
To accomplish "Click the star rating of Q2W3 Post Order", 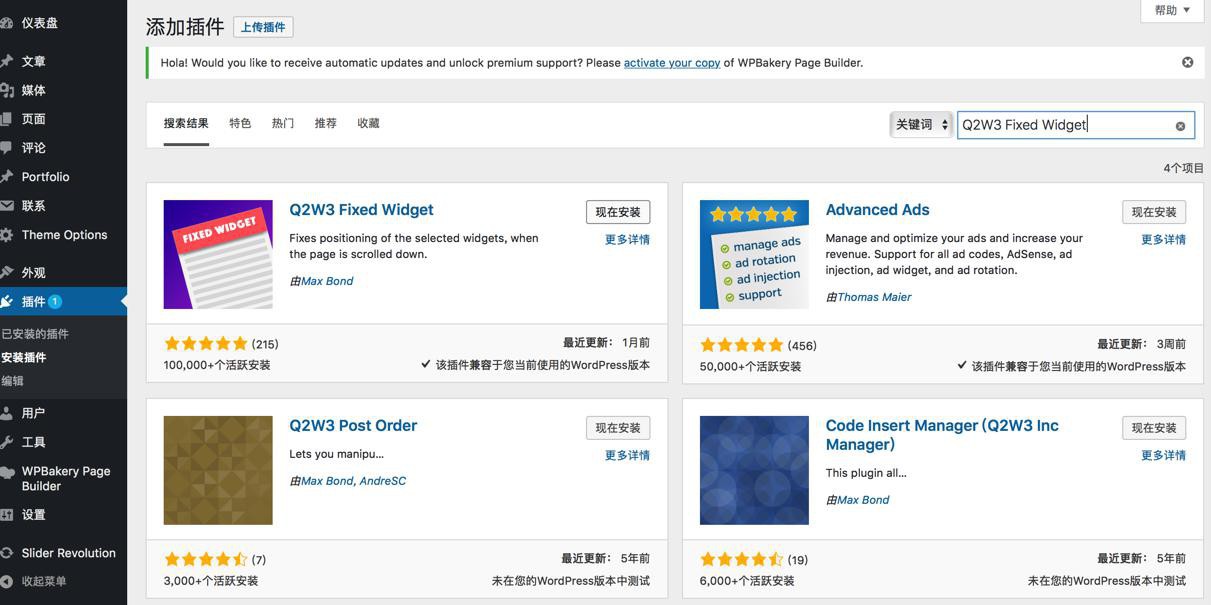I will point(205,560).
